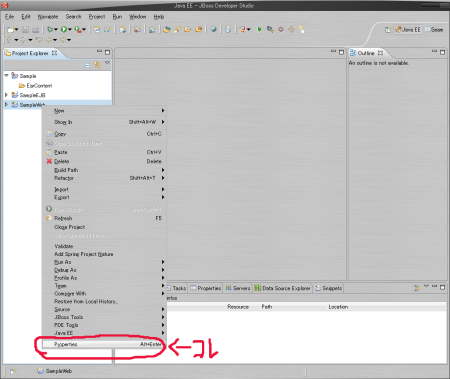Screen dimensions: 450x379
Task: Click the New wizard toolbar icon
Action: point(10,30)
